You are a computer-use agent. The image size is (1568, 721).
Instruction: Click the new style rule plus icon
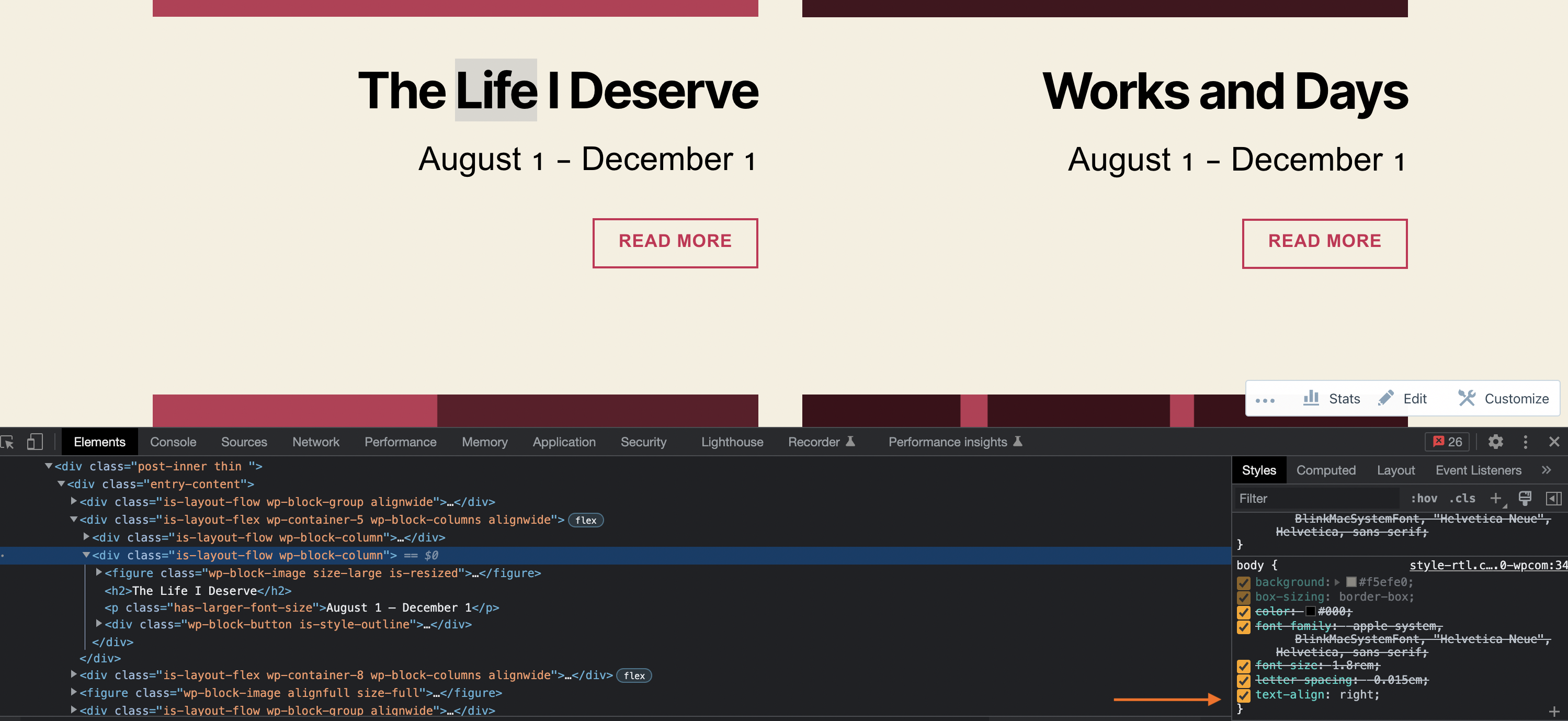pos(1497,498)
